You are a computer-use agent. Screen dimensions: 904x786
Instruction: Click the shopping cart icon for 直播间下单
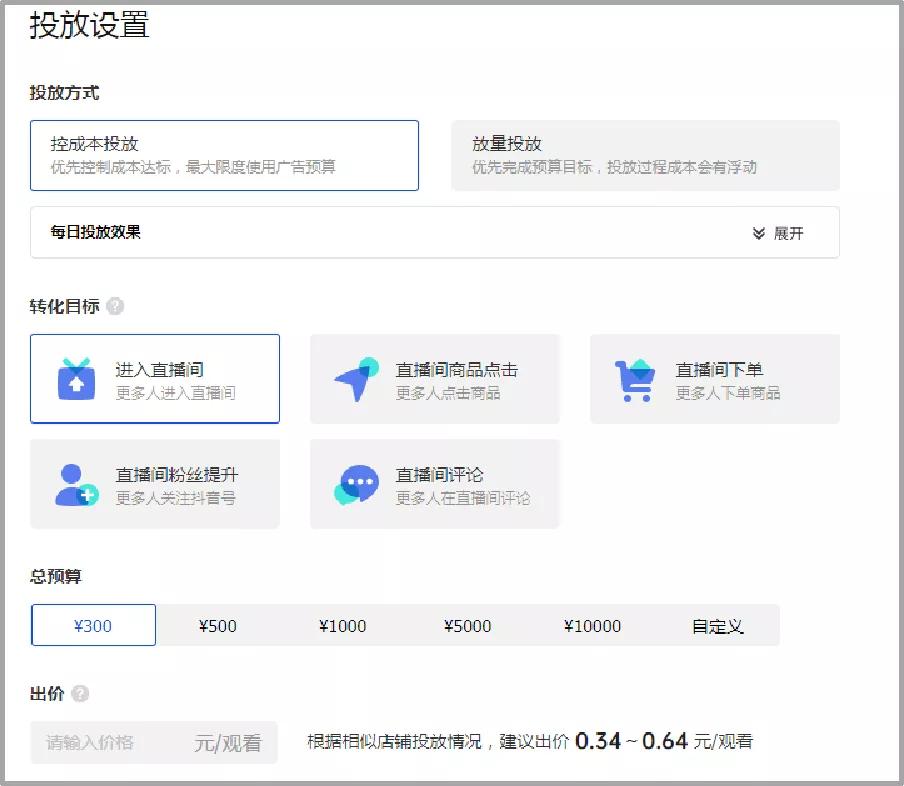coord(634,379)
